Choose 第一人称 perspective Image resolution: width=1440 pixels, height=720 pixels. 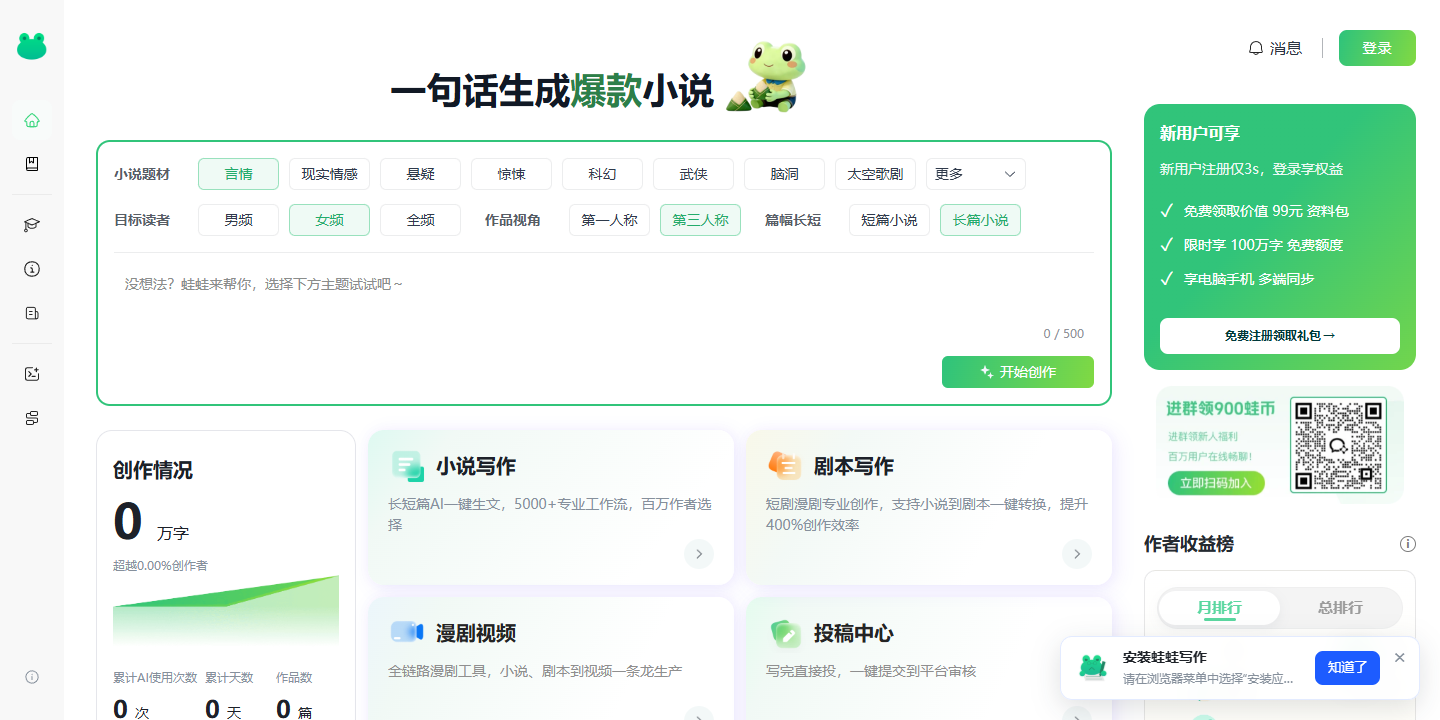click(610, 220)
